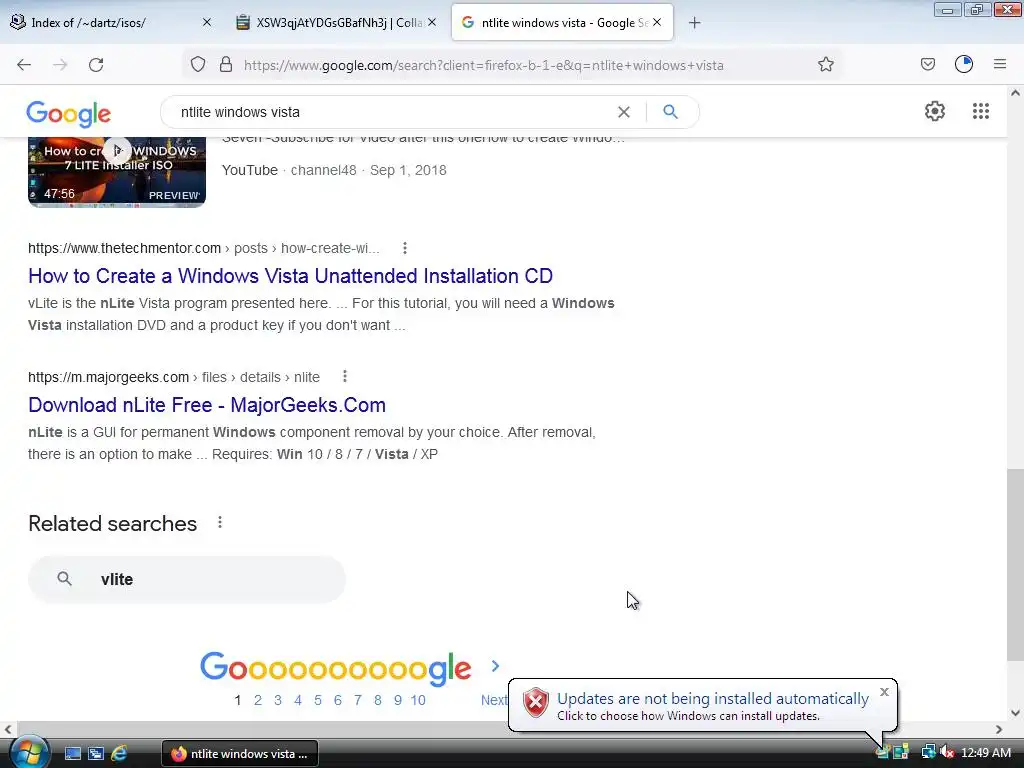
Task: Open Save to Pocket icon
Action: click(x=928, y=64)
